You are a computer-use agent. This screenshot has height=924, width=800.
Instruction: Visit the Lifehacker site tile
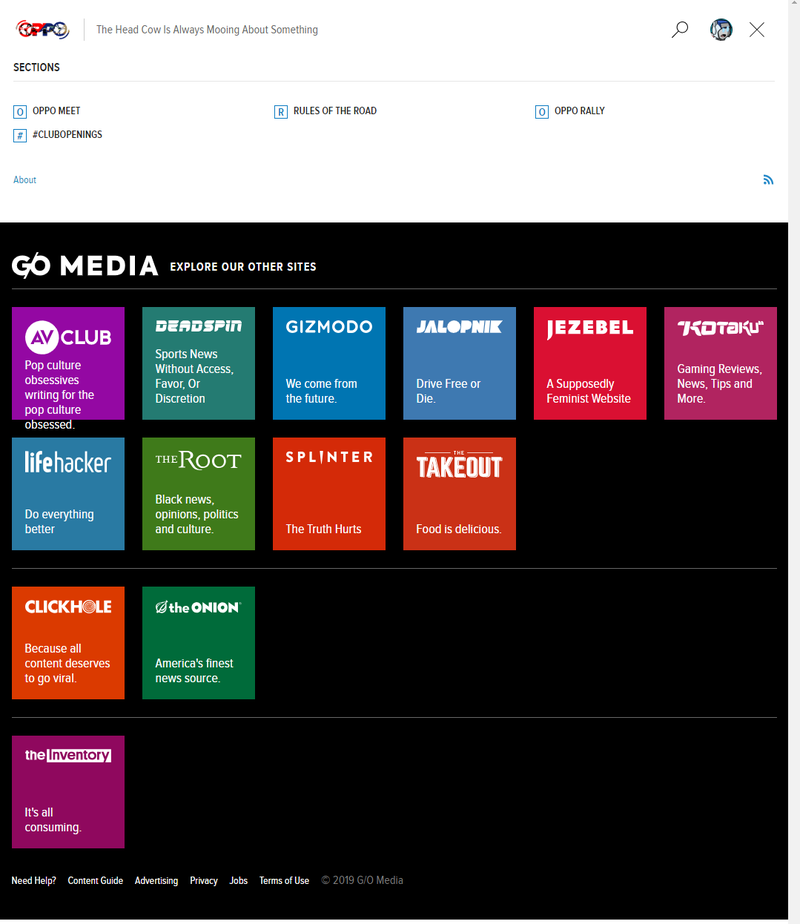click(x=68, y=494)
